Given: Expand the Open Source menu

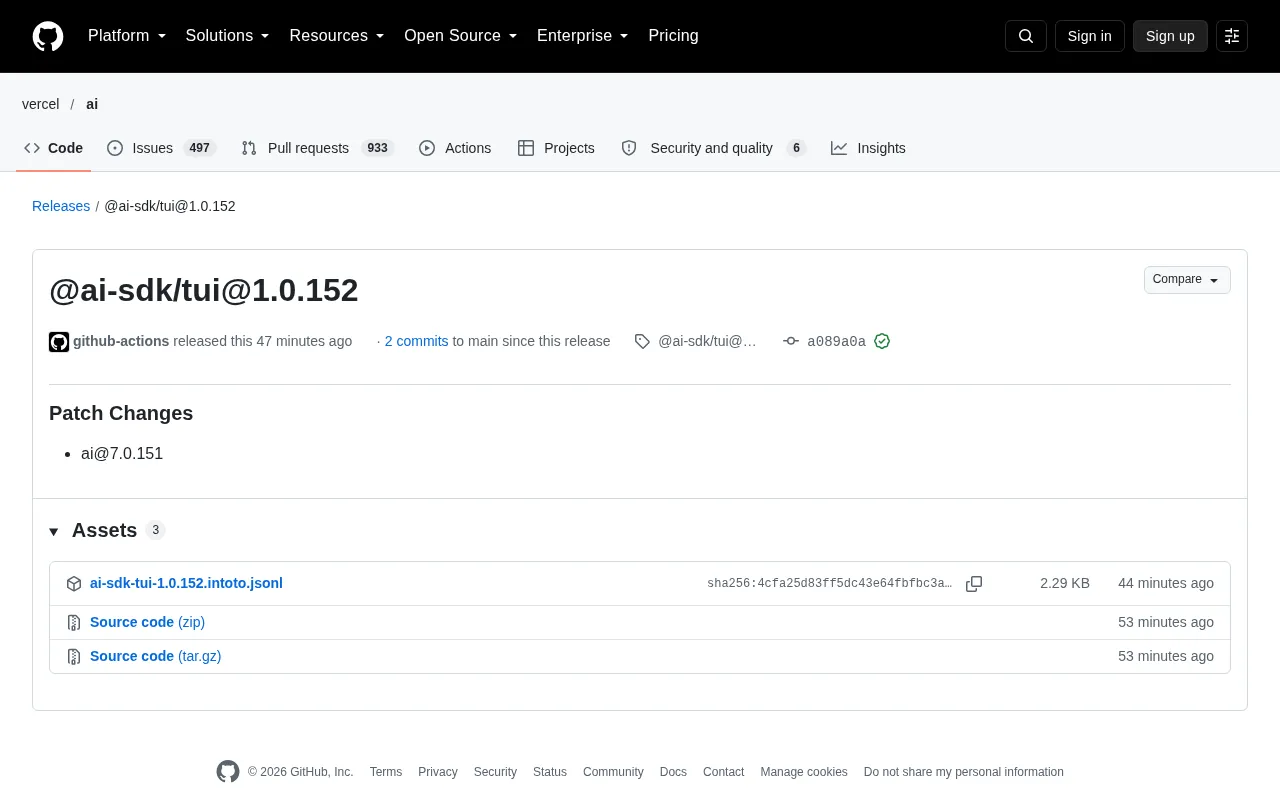Looking at the screenshot, I should 461,36.
